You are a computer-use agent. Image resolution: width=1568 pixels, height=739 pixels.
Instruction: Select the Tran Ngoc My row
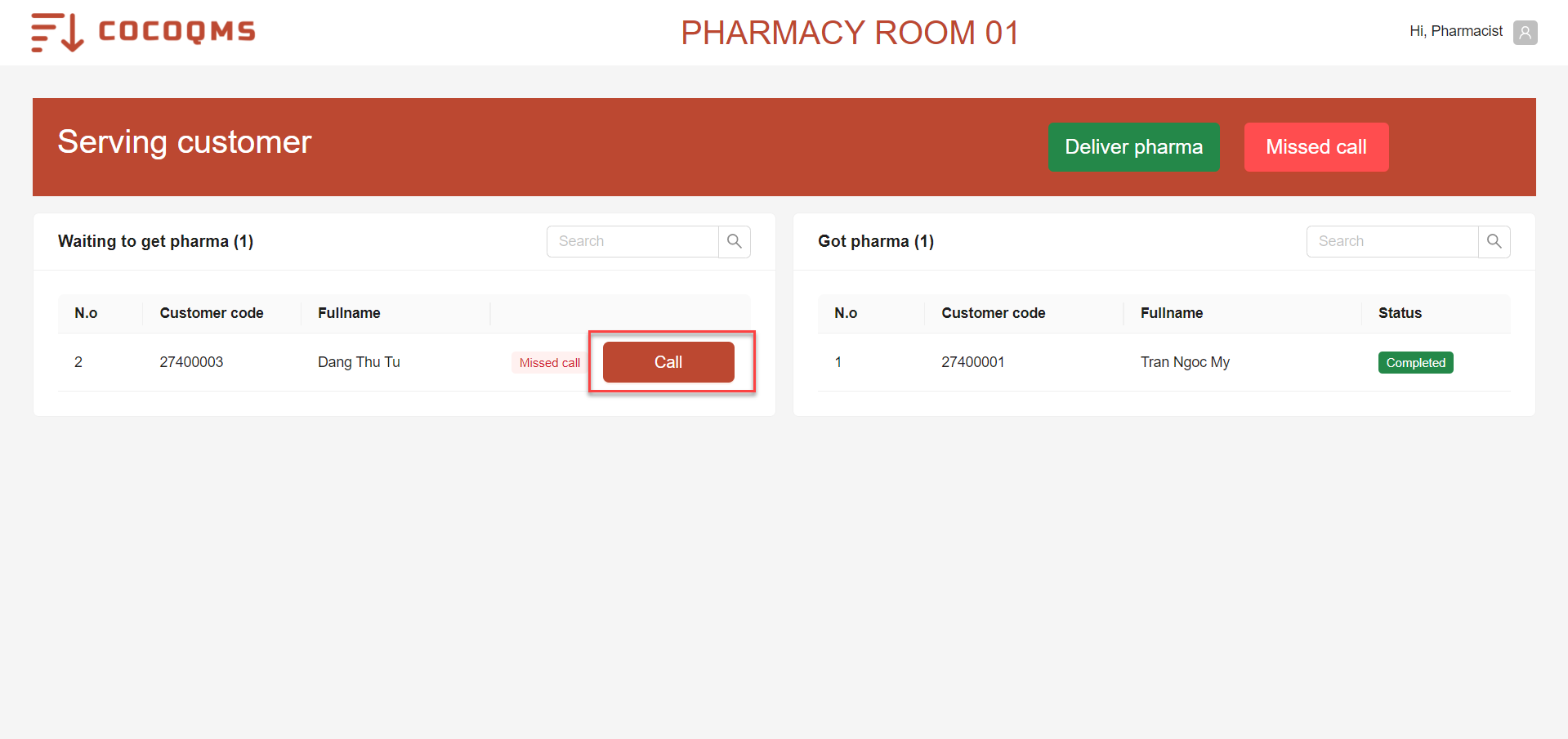1164,362
